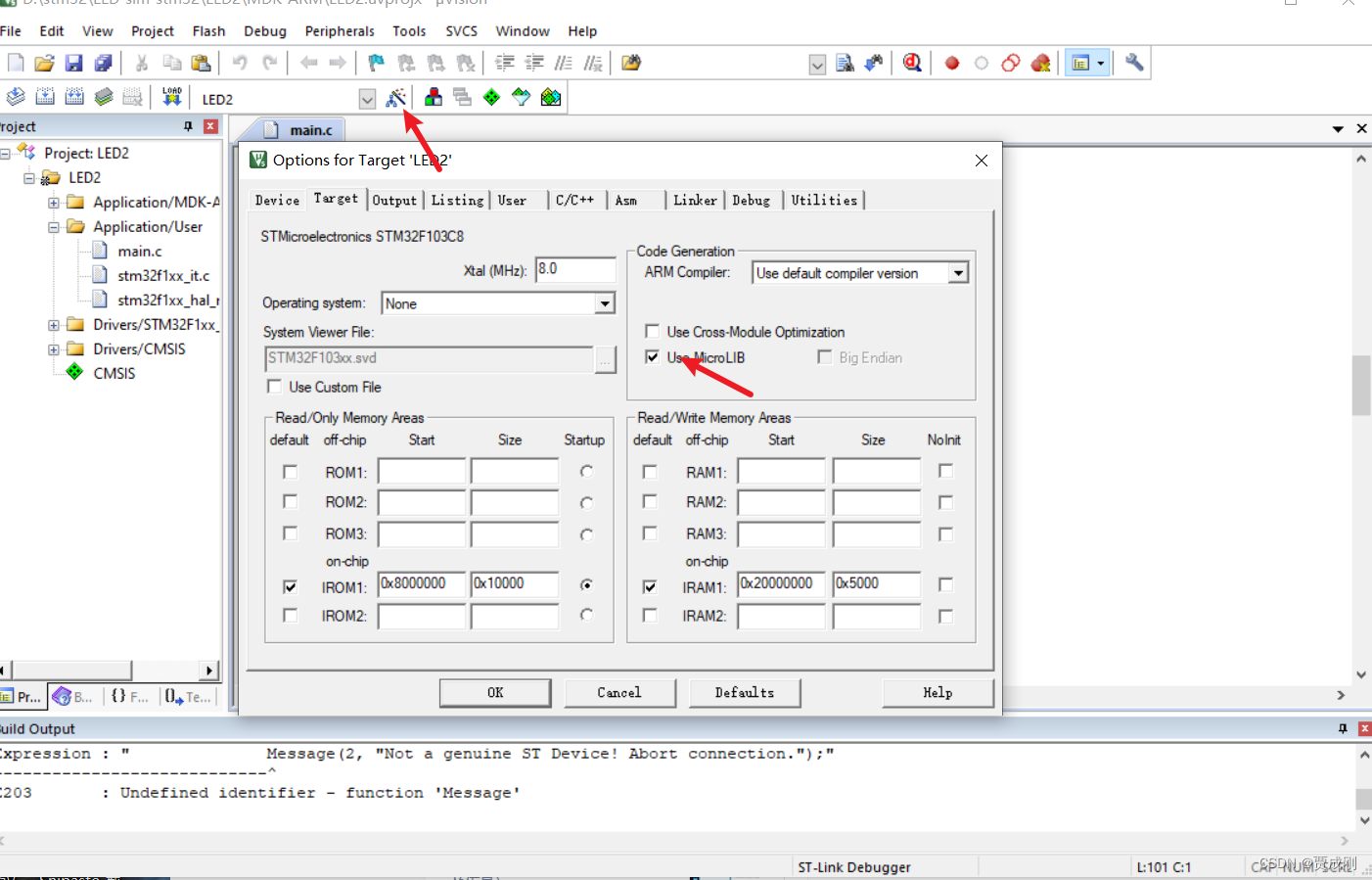Viewport: 1372px width, 880px height.
Task: Expand the Drivers/STM32F1xx folder
Action: [x=54, y=325]
